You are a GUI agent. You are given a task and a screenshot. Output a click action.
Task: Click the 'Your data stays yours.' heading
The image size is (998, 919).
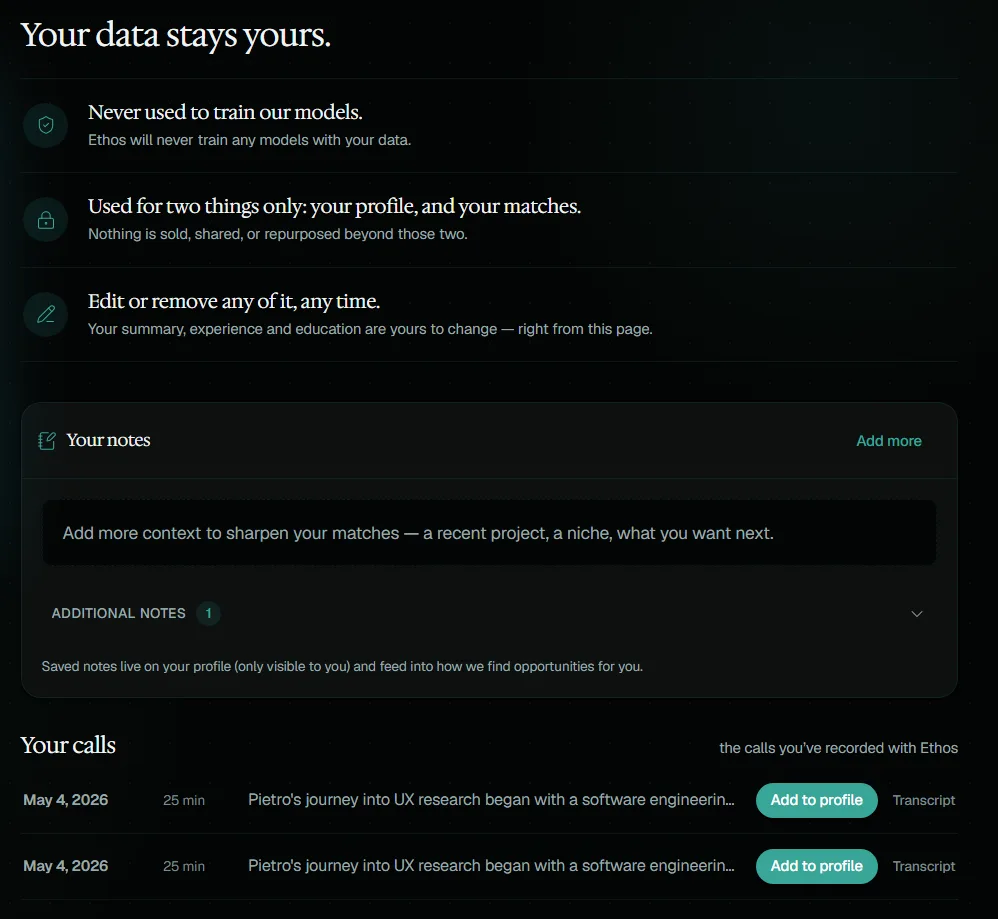176,35
